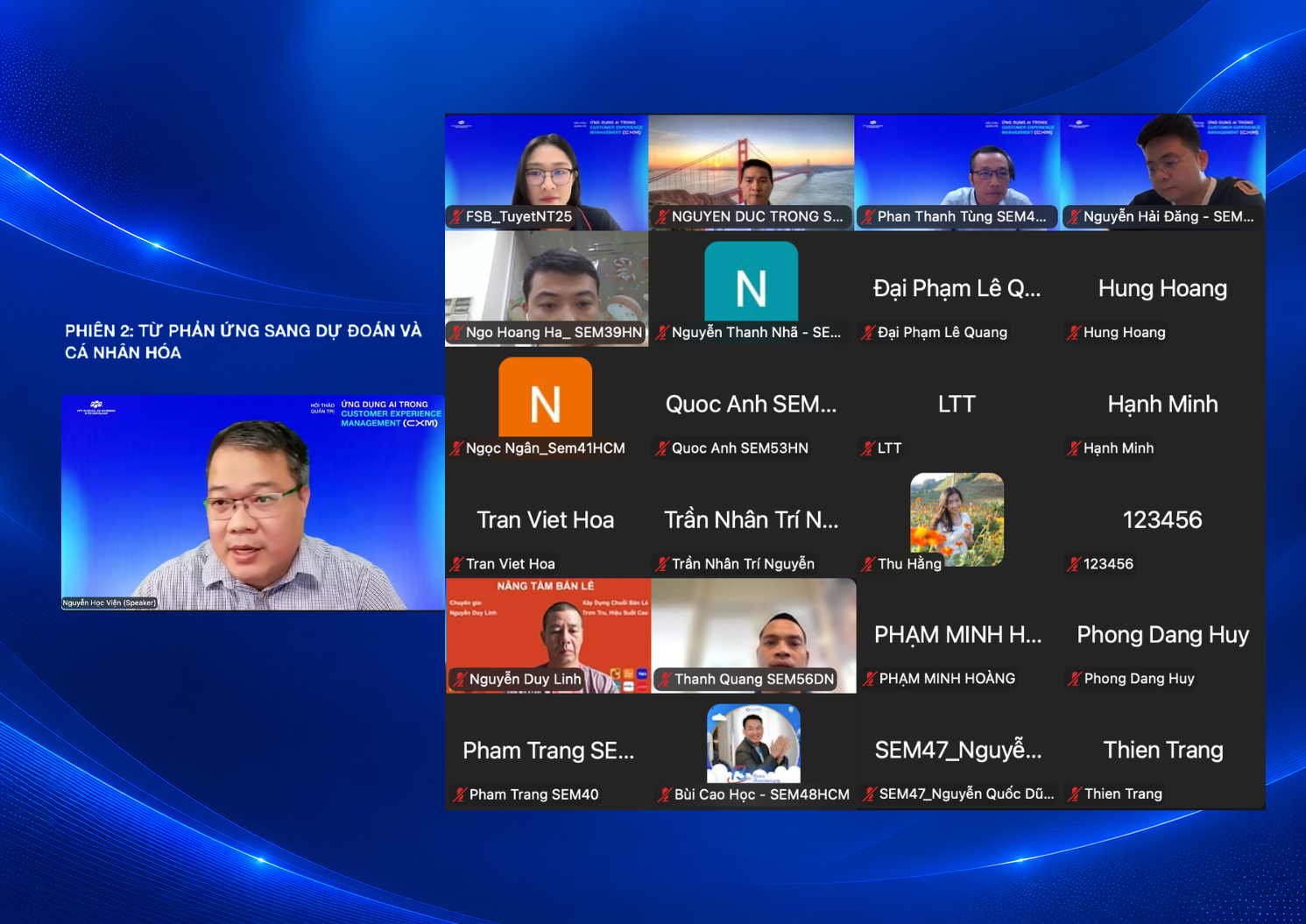The height and width of the screenshot is (924, 1306).
Task: Click the Quoc Anh SEM53HN name label
Action: tap(740, 448)
